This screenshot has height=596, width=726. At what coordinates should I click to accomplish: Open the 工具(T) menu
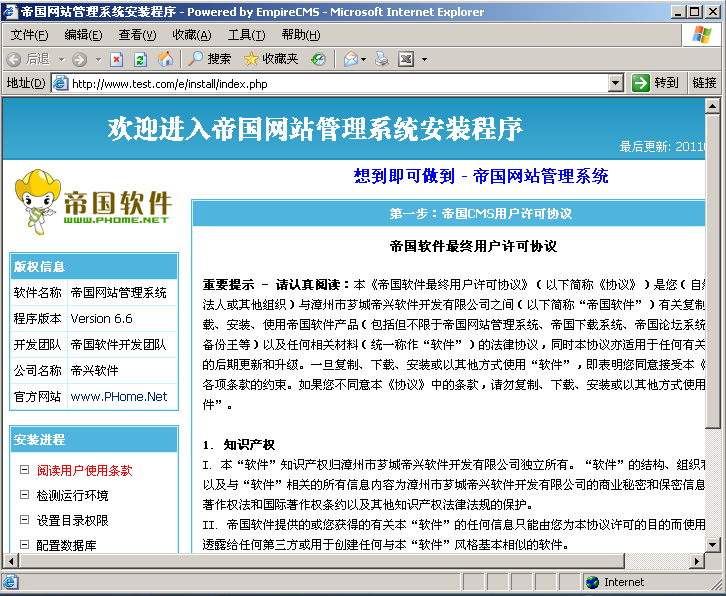pyautogui.click(x=246, y=35)
